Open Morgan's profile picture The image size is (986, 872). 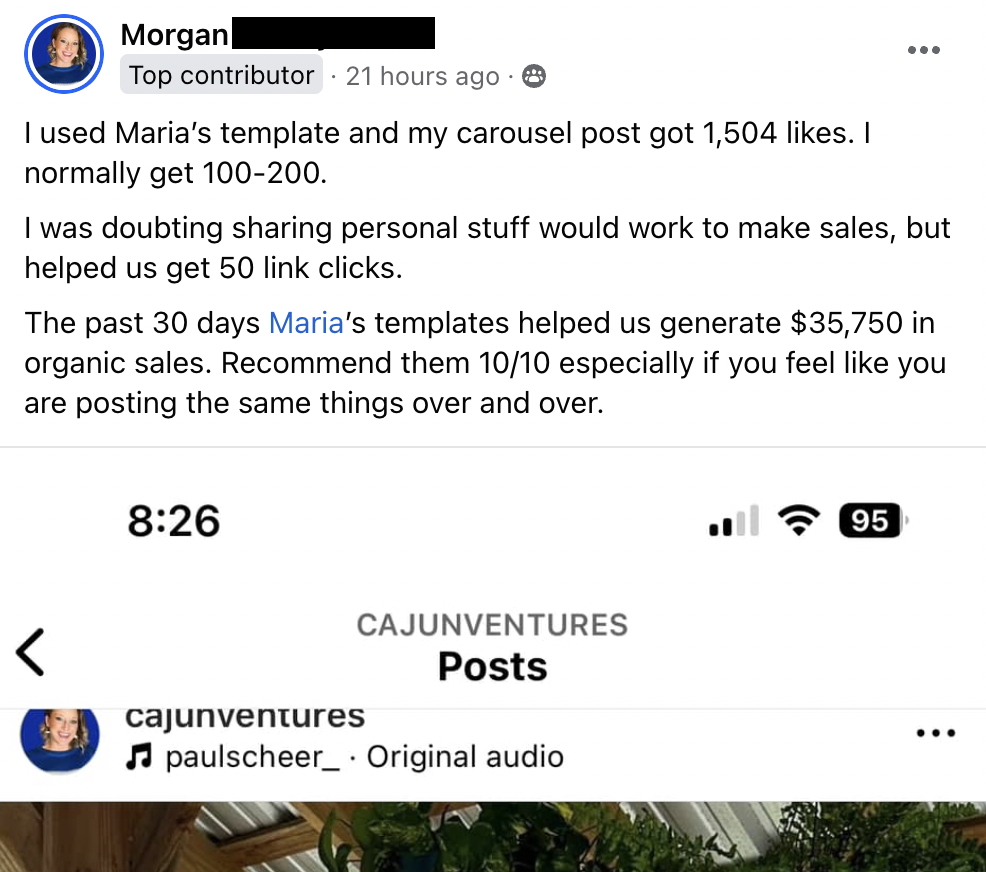pyautogui.click(x=64, y=55)
